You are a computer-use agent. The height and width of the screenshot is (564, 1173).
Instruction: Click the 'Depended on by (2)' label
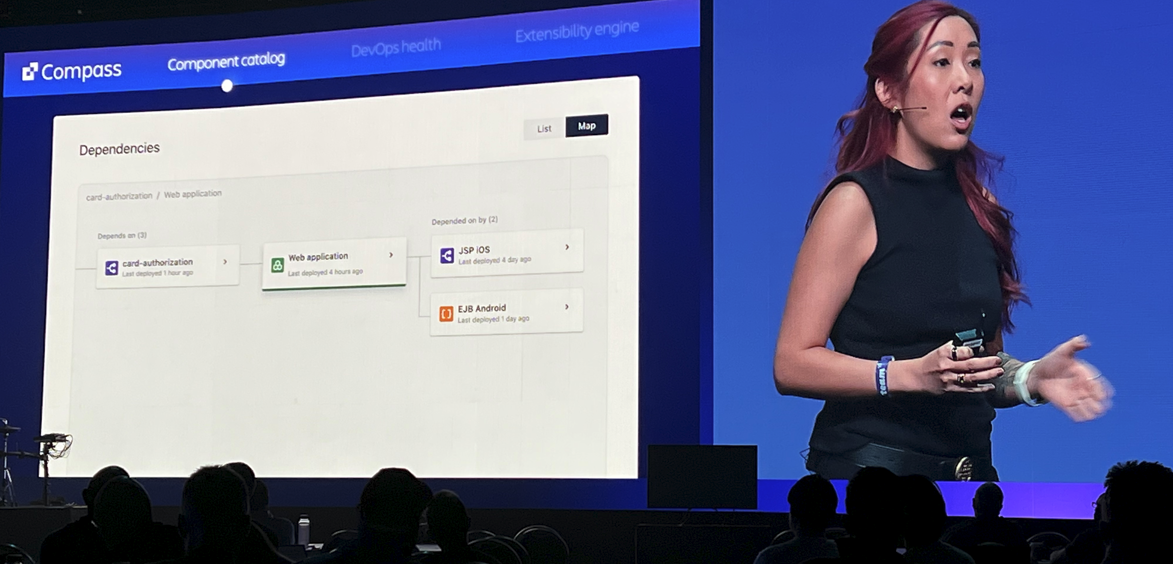[x=465, y=221]
